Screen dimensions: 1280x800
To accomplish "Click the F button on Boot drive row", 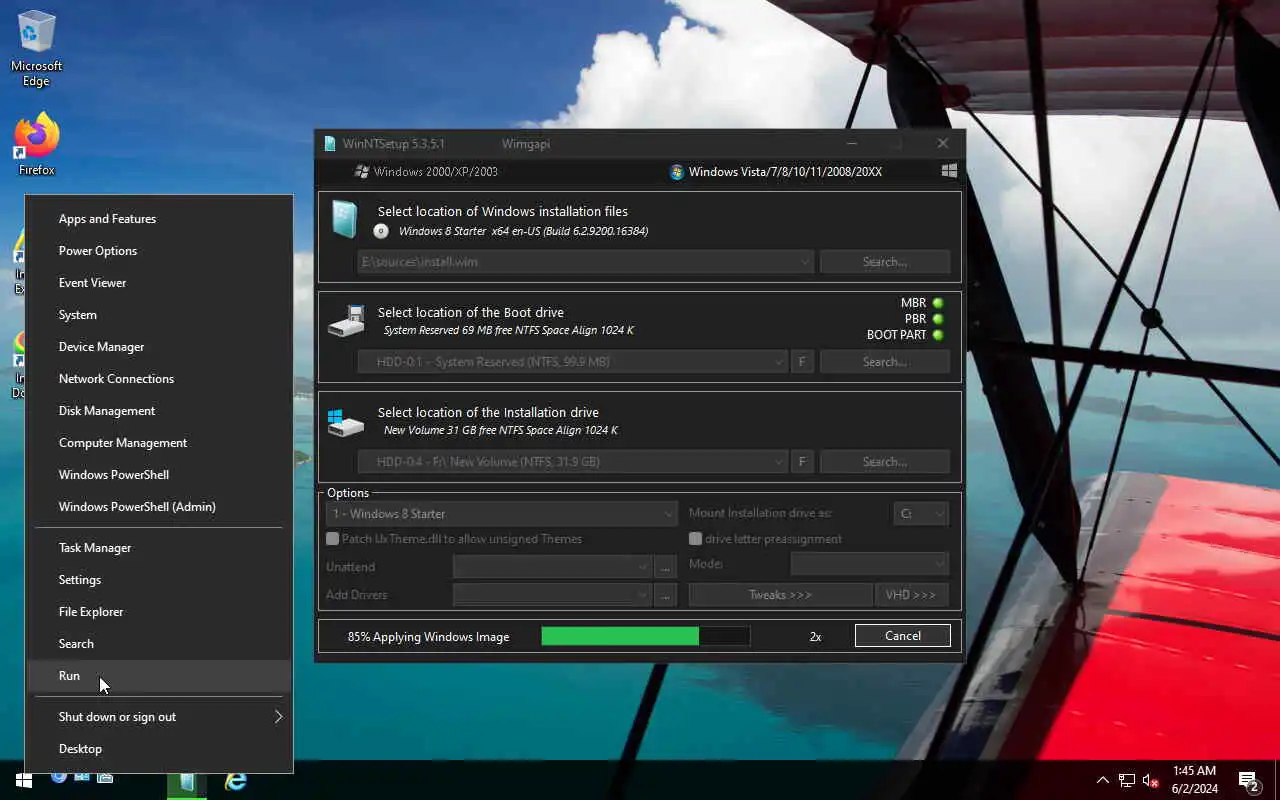I will click(801, 362).
